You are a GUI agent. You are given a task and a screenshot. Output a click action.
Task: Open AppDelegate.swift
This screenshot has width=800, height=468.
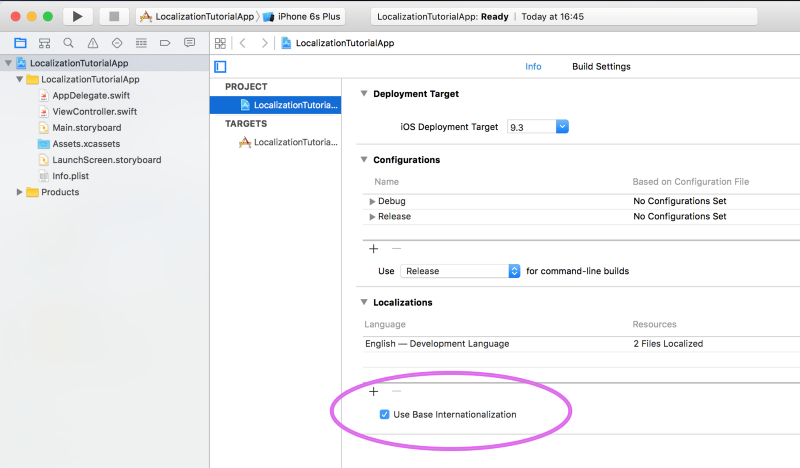click(x=91, y=95)
